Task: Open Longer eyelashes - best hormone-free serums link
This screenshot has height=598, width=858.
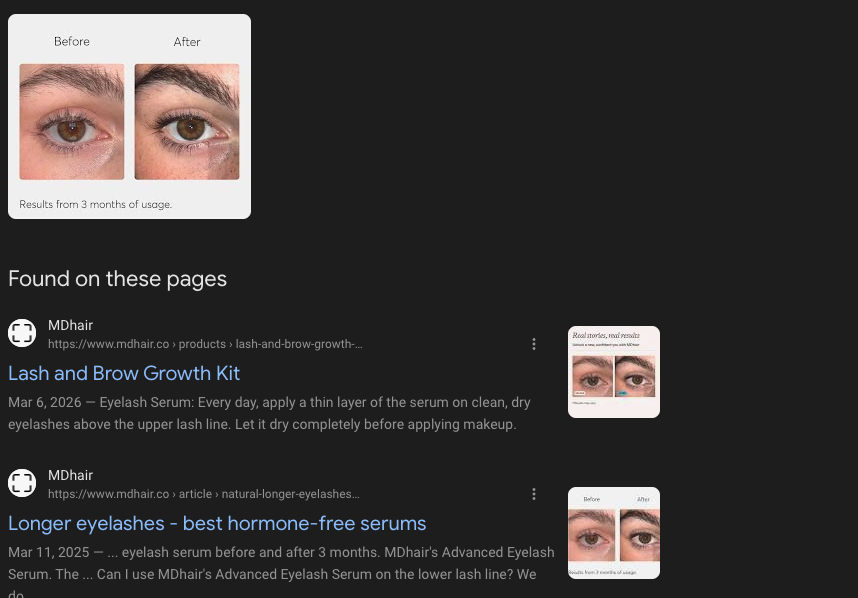Action: 217,523
